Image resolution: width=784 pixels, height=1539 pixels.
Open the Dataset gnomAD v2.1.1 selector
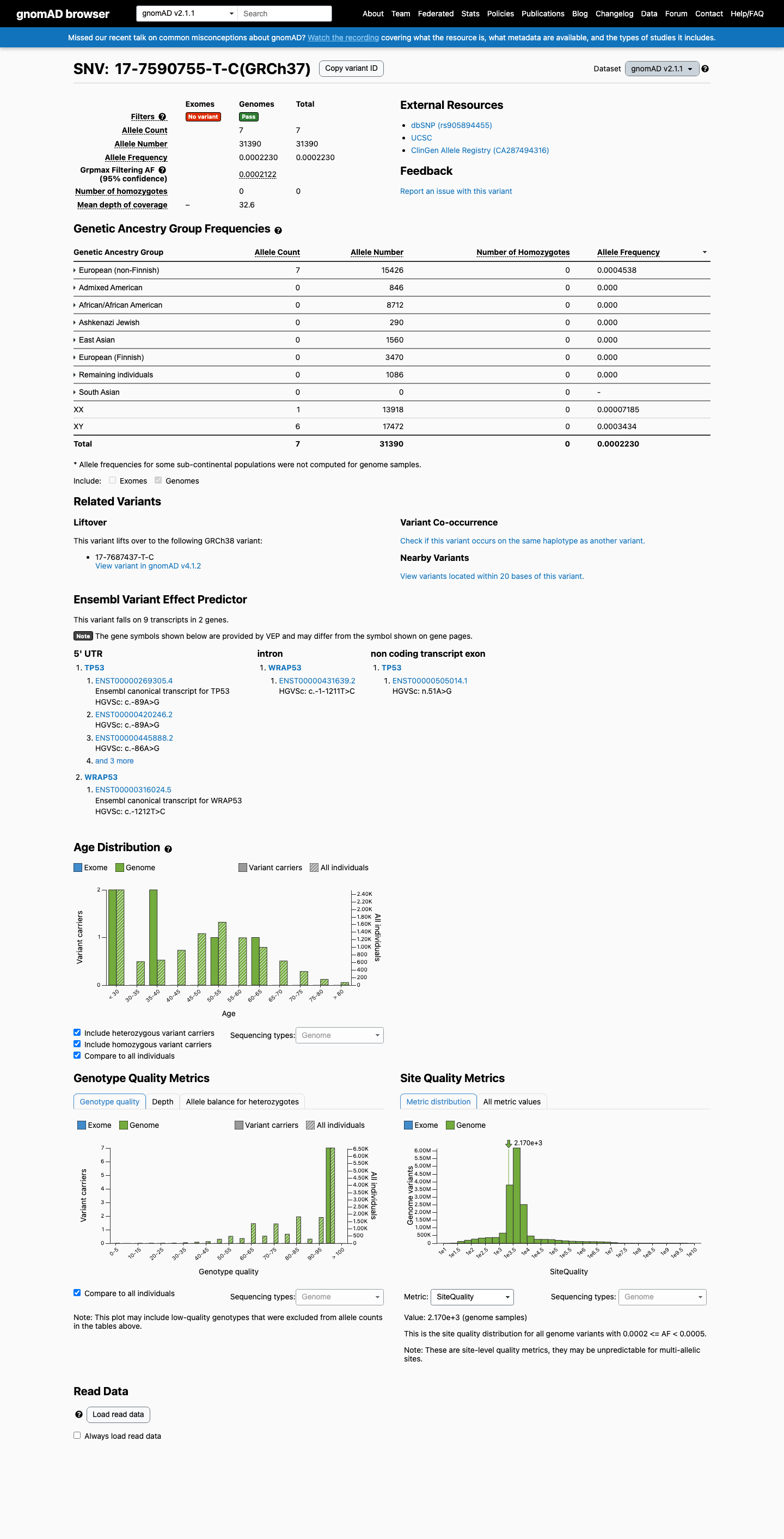661,69
